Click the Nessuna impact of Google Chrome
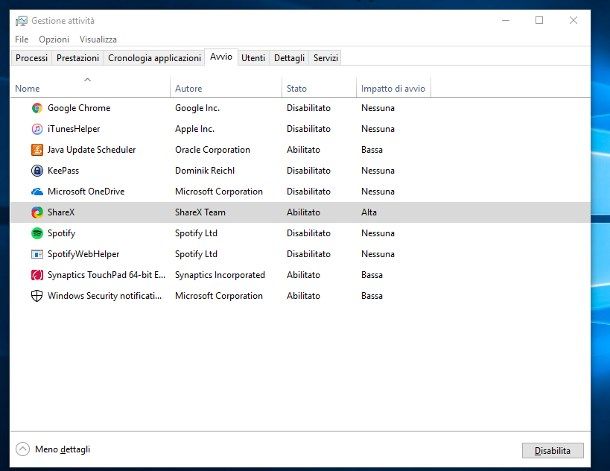 (x=378, y=108)
